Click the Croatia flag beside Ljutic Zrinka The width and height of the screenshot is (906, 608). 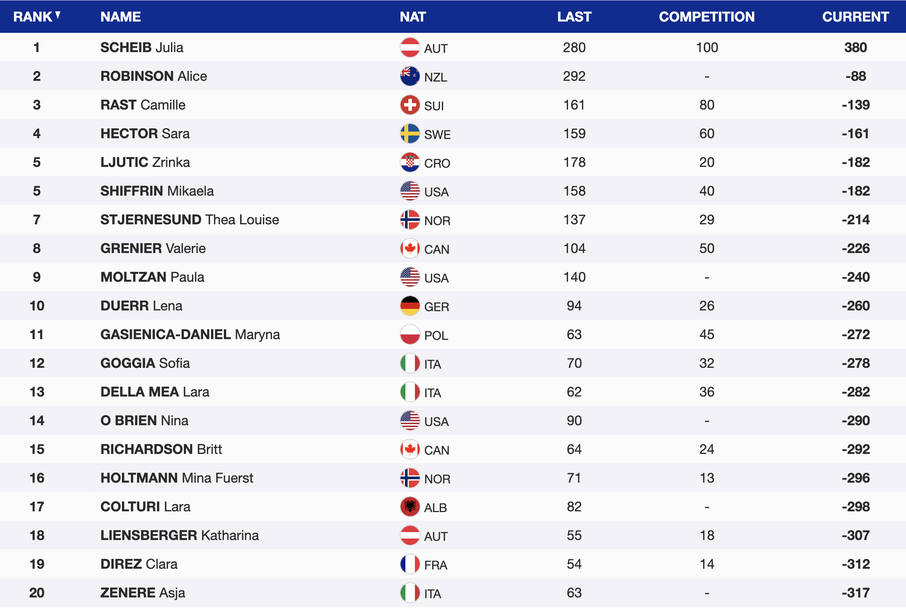(x=410, y=162)
